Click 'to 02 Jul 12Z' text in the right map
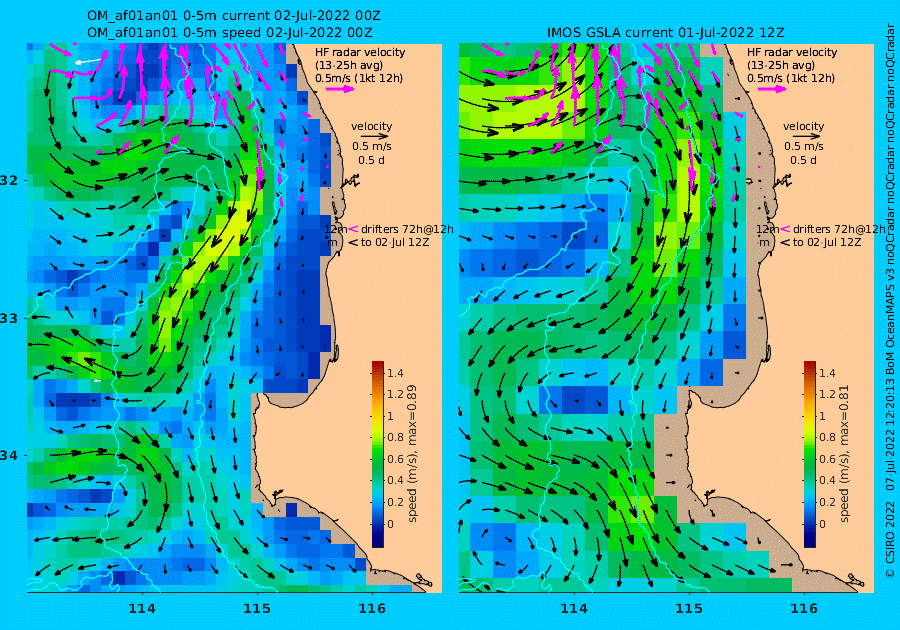This screenshot has height=630, width=900. point(827,242)
